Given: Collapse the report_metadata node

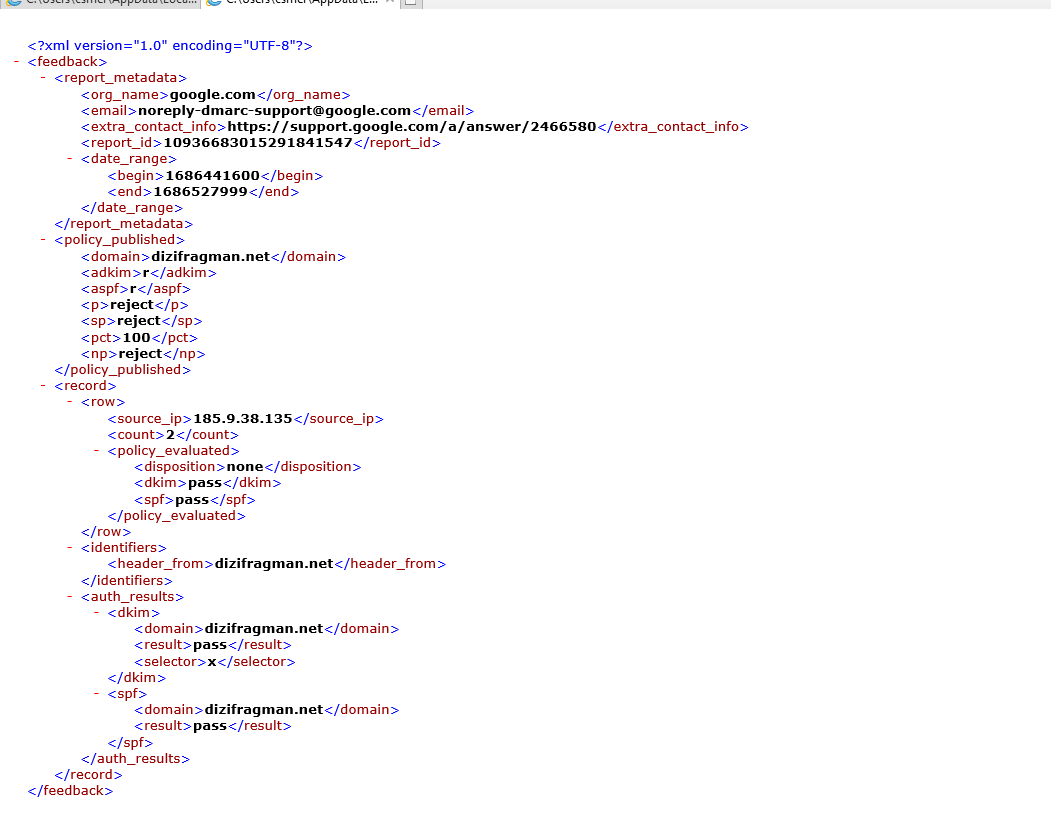Looking at the screenshot, I should (43, 78).
